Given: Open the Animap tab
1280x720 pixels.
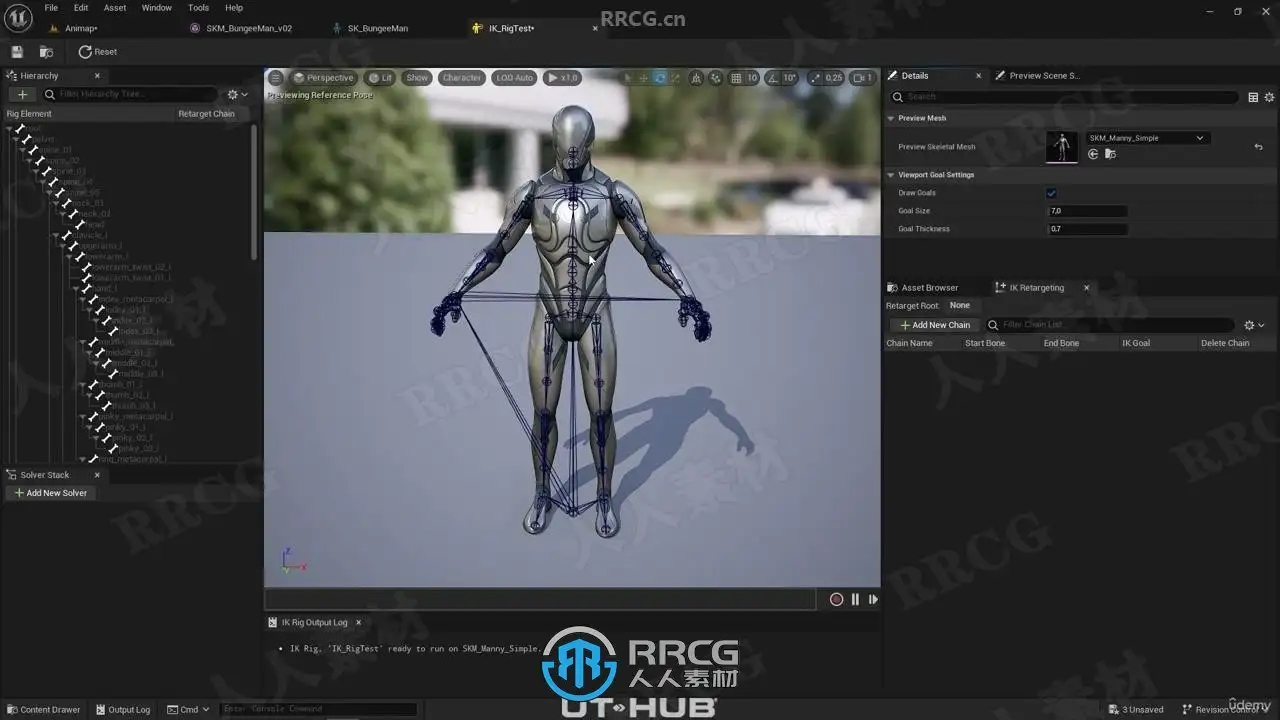Looking at the screenshot, I should [x=81, y=28].
